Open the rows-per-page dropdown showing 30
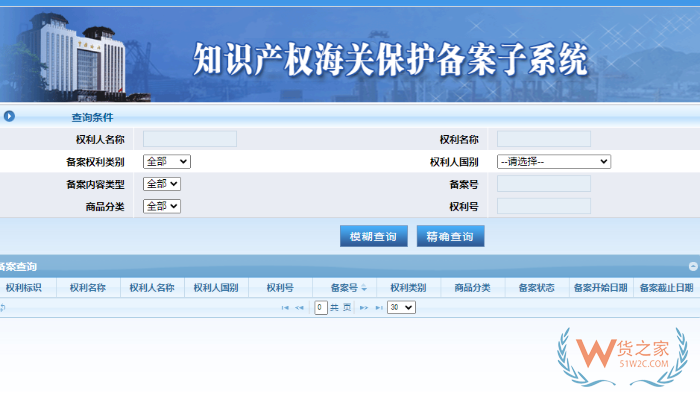The height and width of the screenshot is (400, 700). click(x=401, y=307)
